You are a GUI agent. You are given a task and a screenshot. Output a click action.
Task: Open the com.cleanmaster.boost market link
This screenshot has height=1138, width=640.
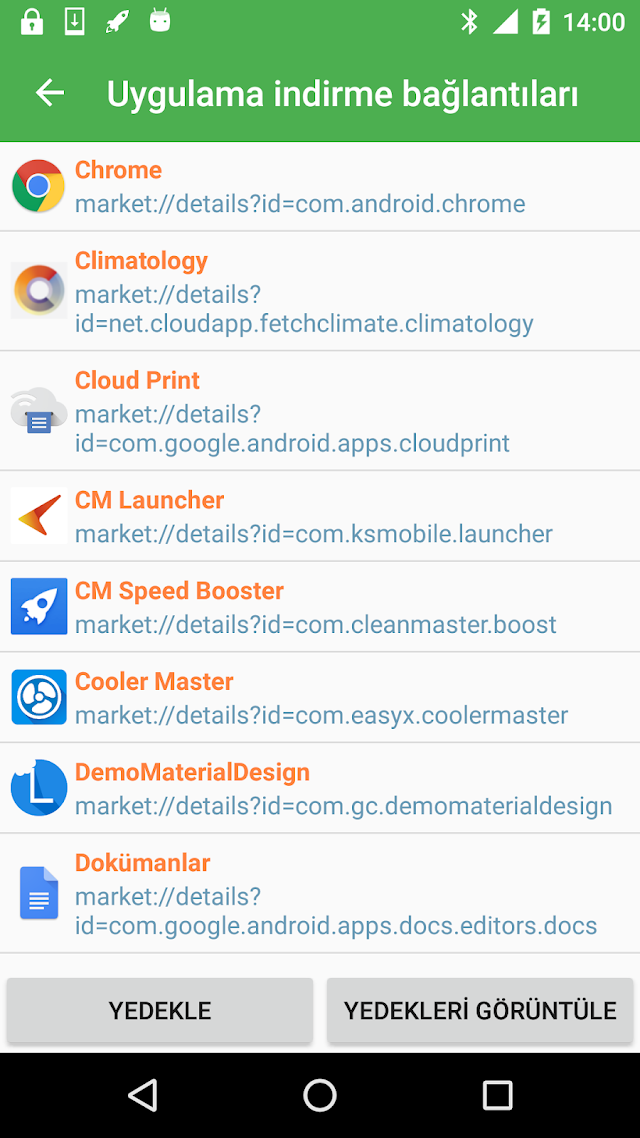[316, 624]
